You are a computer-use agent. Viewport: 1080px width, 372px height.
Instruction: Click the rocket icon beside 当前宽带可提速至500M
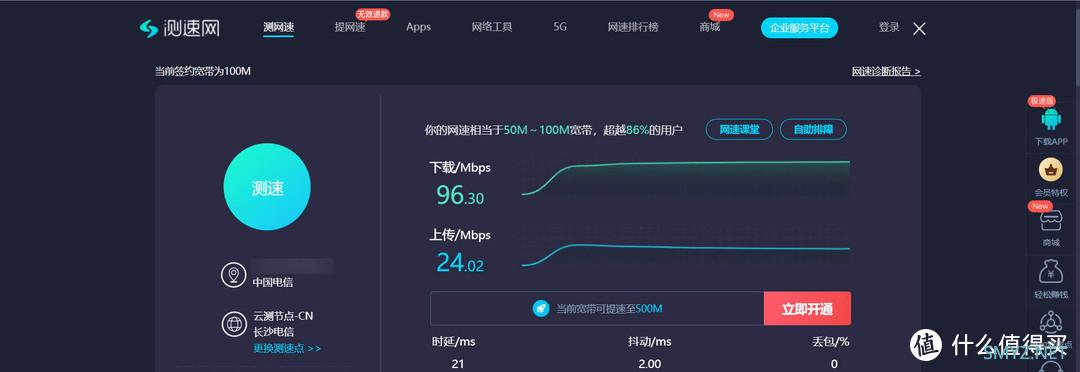click(x=541, y=309)
